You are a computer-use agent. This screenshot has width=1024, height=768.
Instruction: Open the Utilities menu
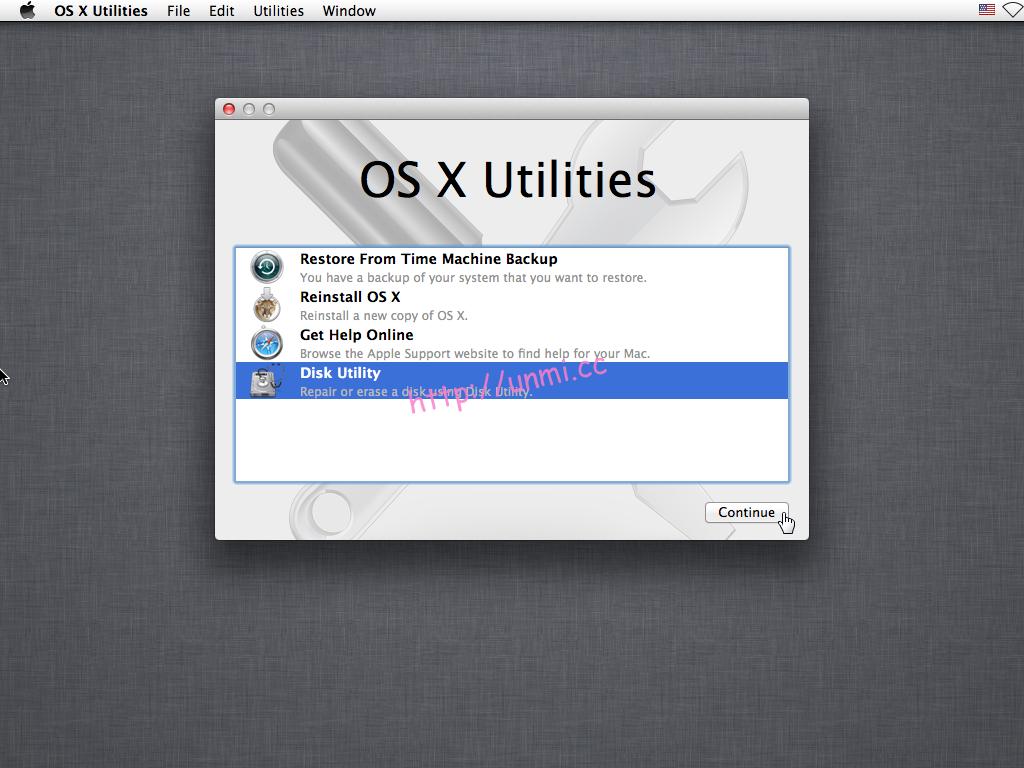[x=278, y=10]
